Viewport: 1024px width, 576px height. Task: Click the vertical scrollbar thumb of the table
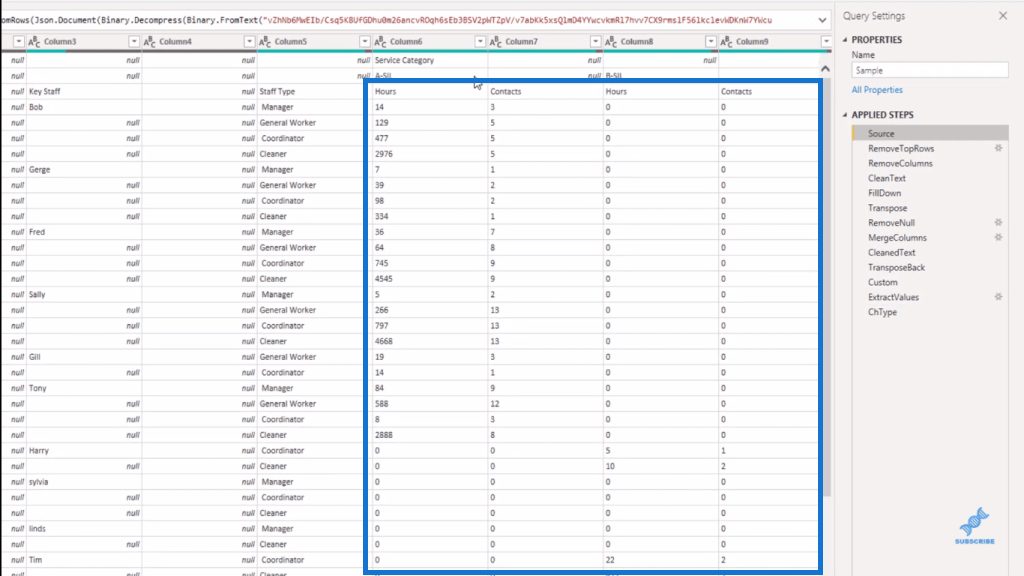click(827, 287)
